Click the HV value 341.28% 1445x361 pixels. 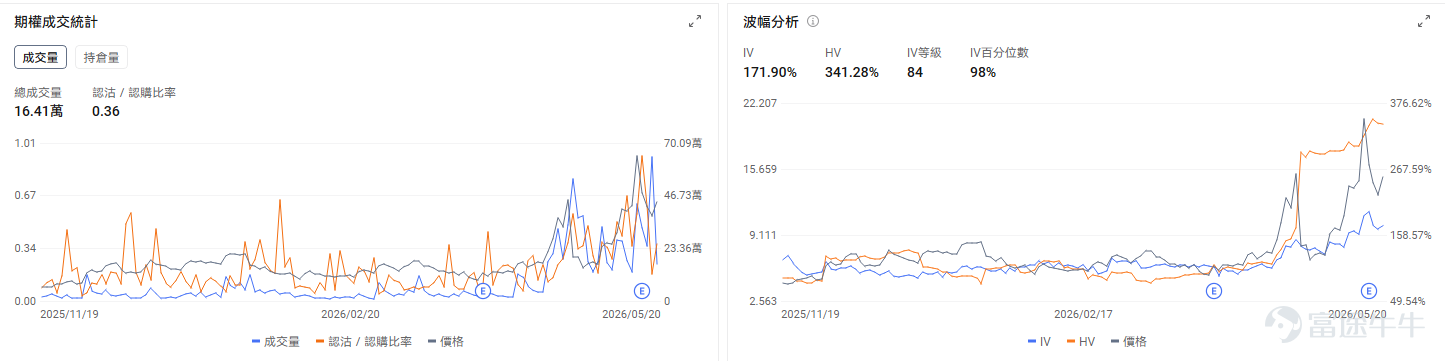pyautogui.click(x=852, y=72)
